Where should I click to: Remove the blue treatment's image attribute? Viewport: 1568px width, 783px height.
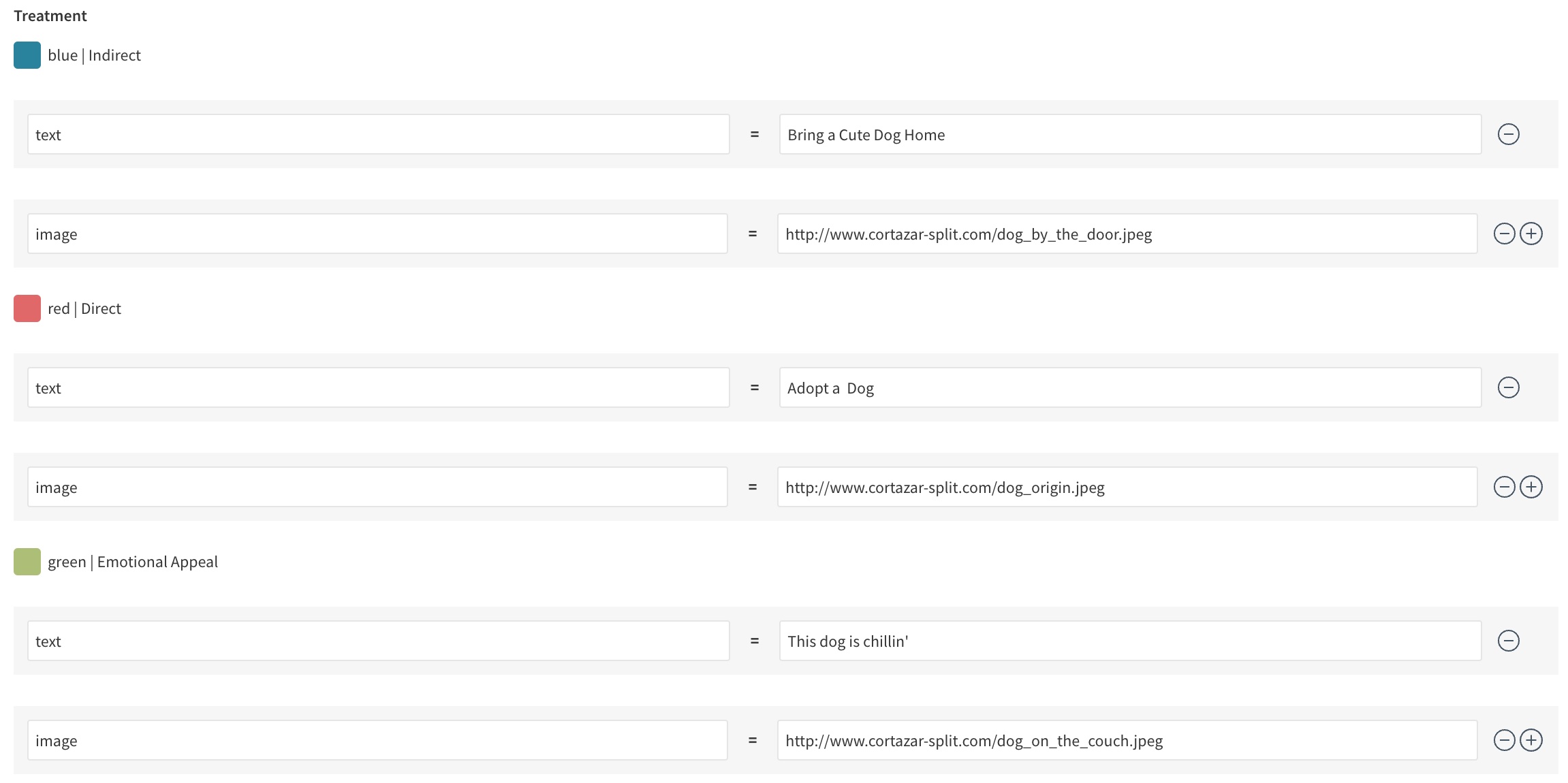tap(1504, 233)
